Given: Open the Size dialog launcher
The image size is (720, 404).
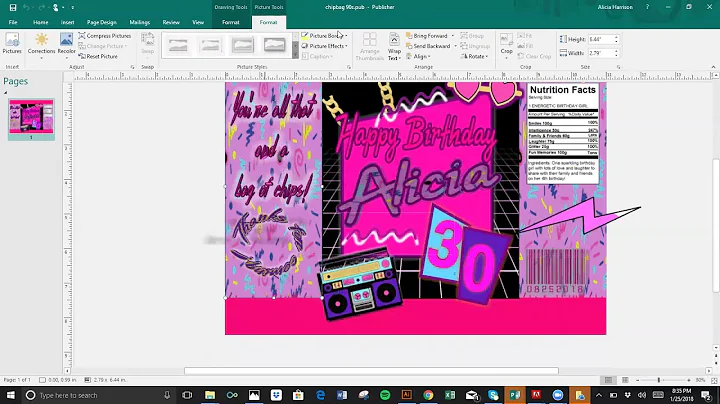Looking at the screenshot, I should pos(619,67).
